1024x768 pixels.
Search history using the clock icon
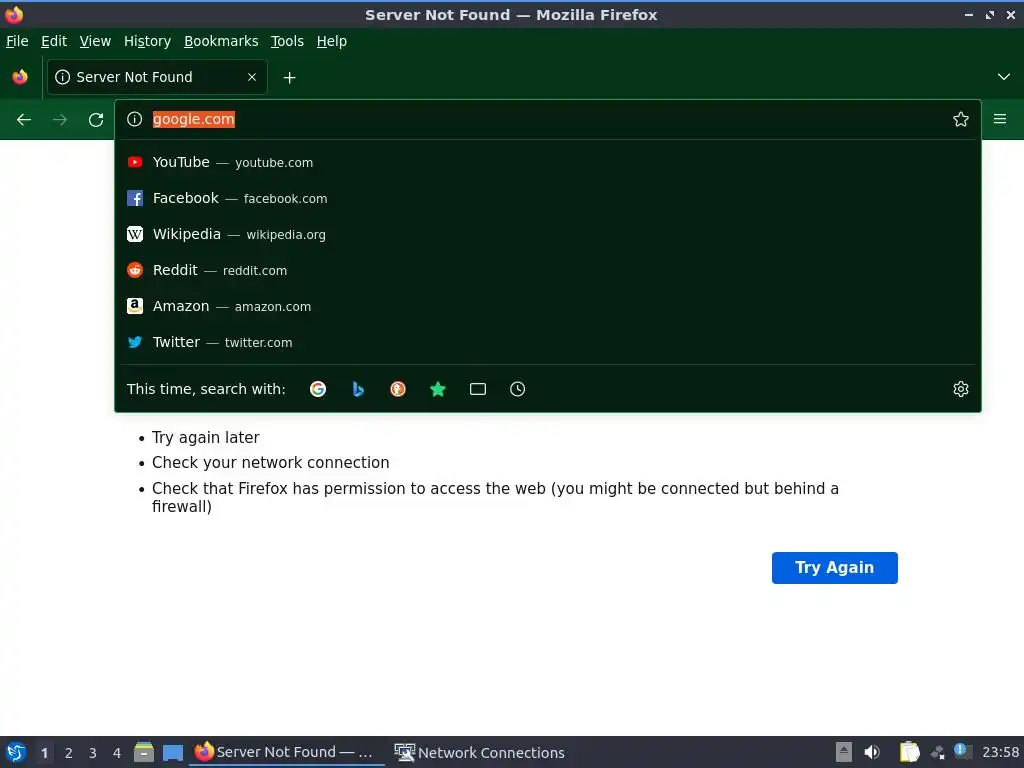(517, 389)
